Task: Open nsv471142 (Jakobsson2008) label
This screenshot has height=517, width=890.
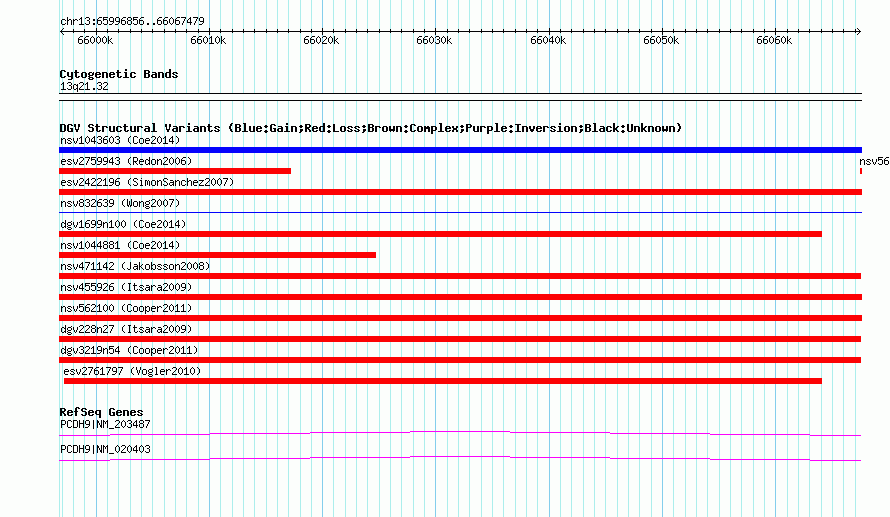Action: pos(135,266)
